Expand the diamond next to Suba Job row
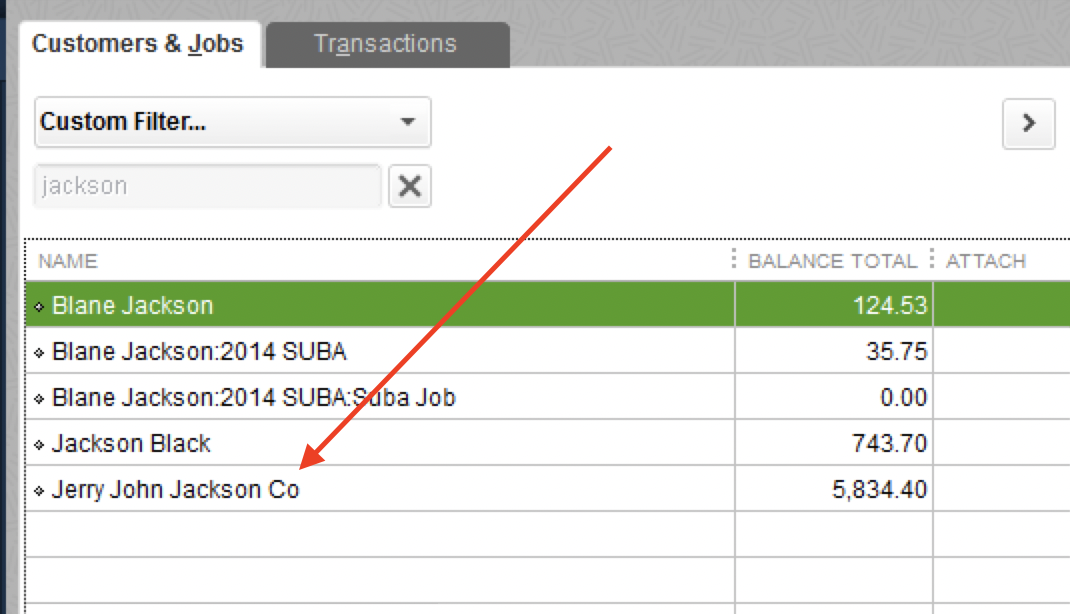This screenshot has width=1070, height=614. 39,397
